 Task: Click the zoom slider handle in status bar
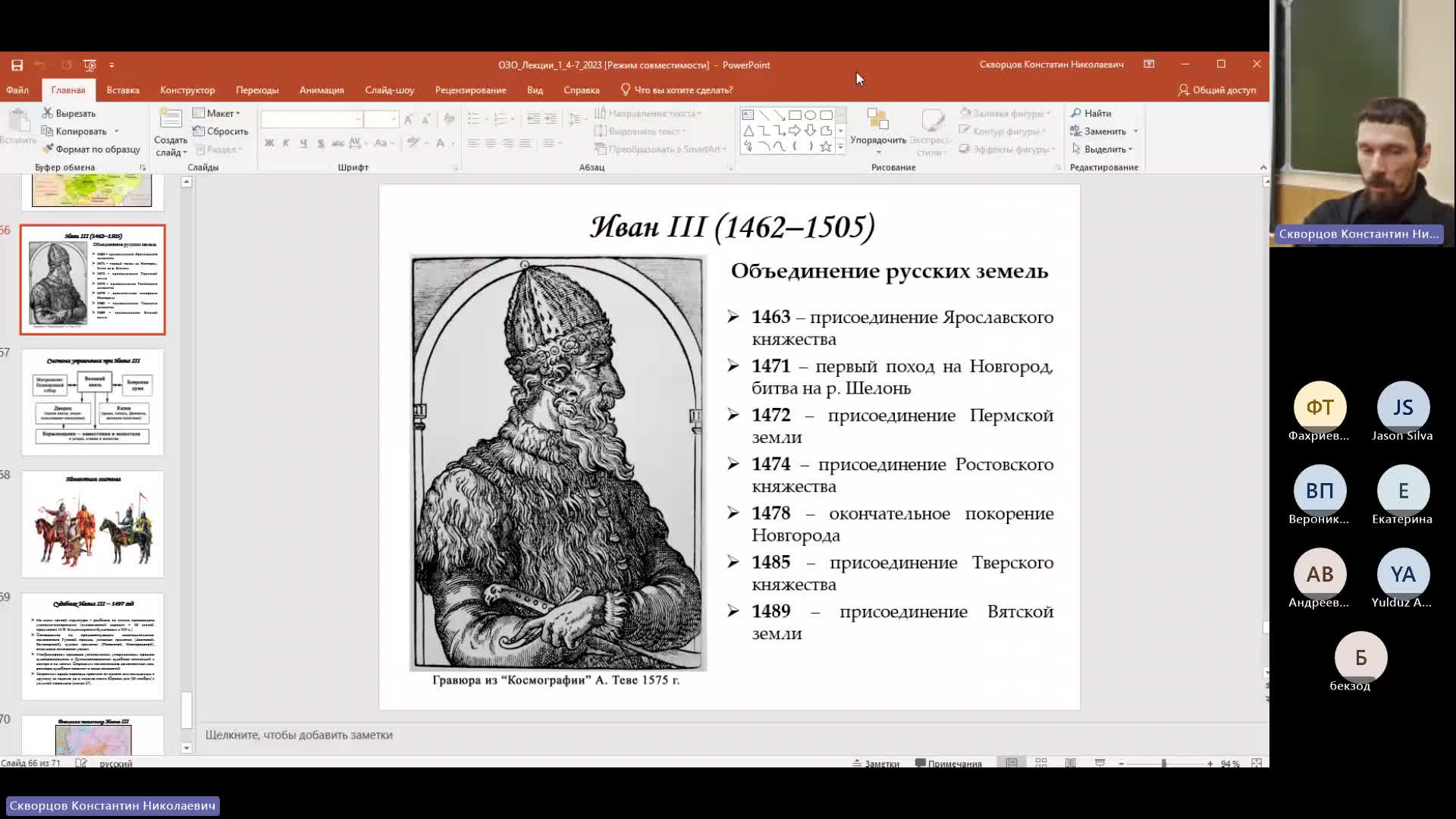(x=1163, y=764)
